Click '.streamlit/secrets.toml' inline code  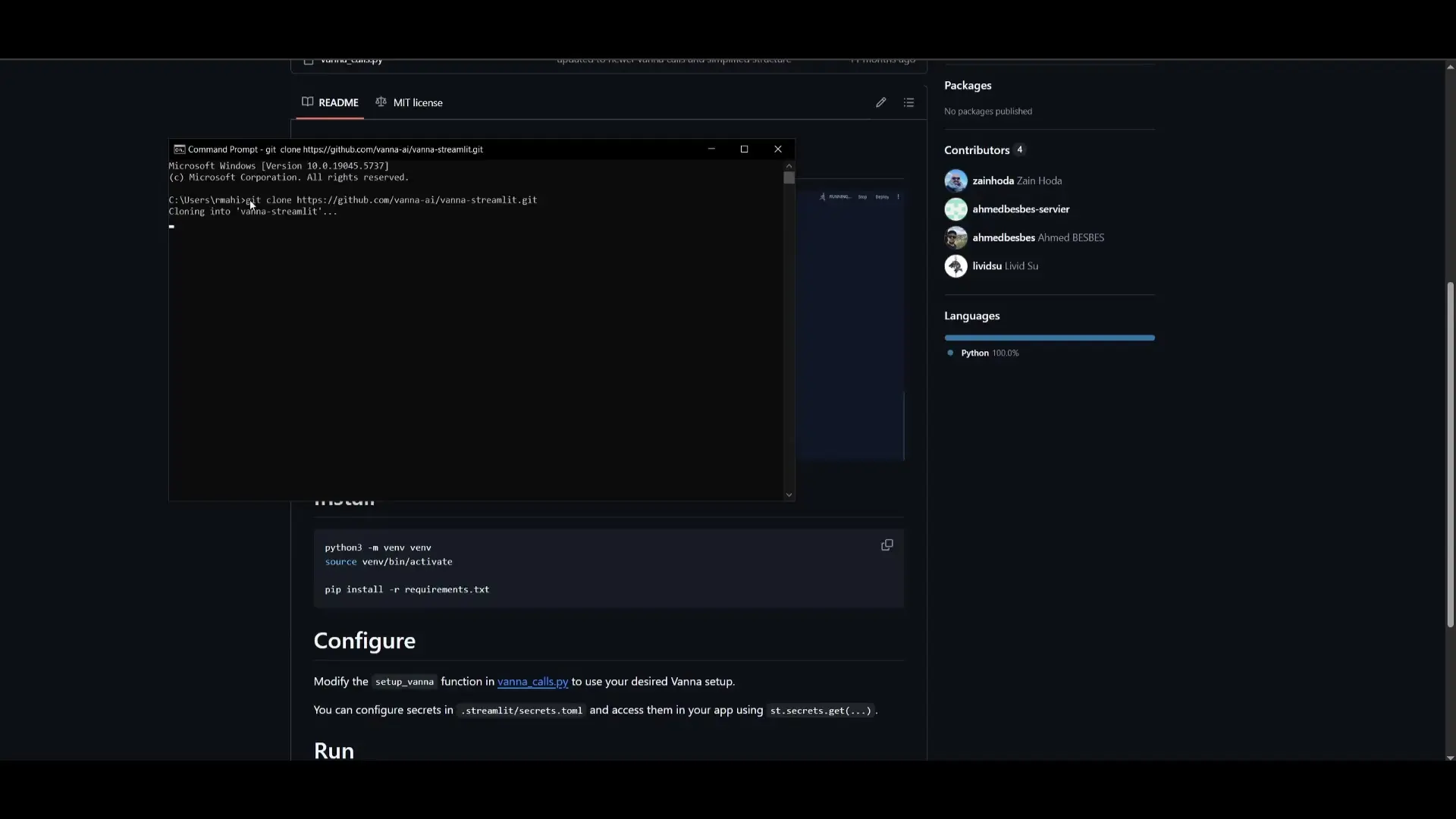click(x=521, y=711)
